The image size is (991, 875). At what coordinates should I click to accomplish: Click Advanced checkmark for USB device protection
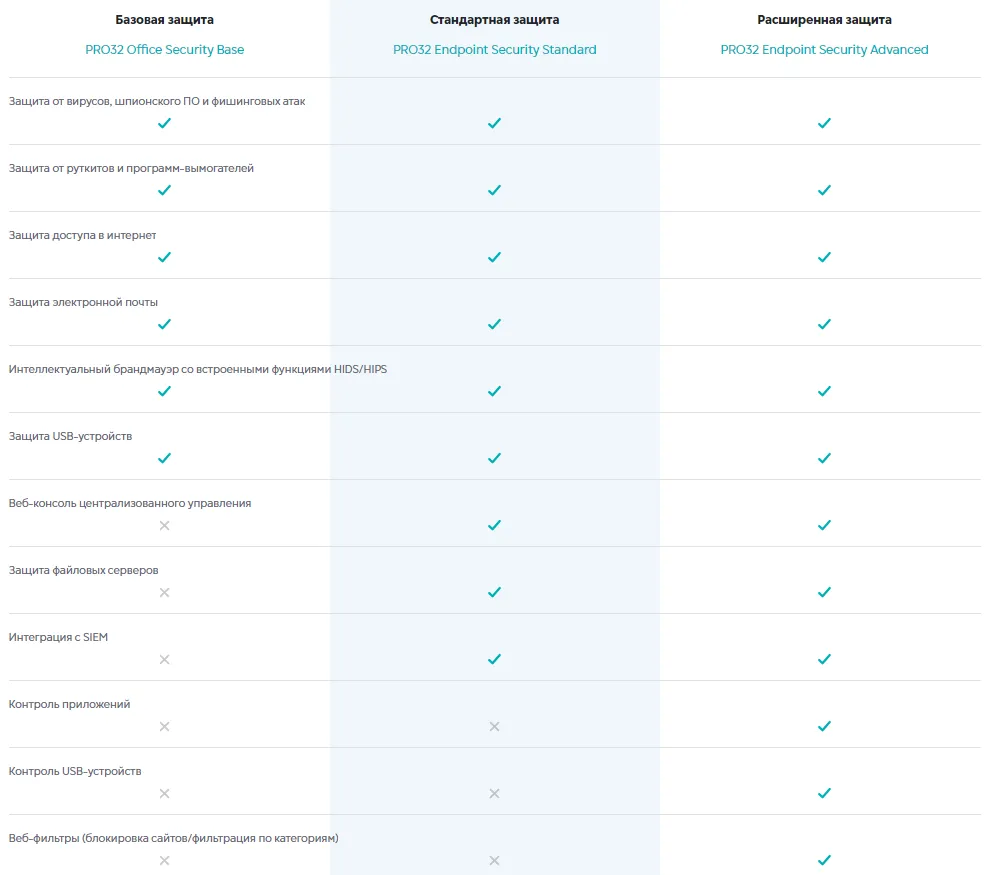click(824, 458)
